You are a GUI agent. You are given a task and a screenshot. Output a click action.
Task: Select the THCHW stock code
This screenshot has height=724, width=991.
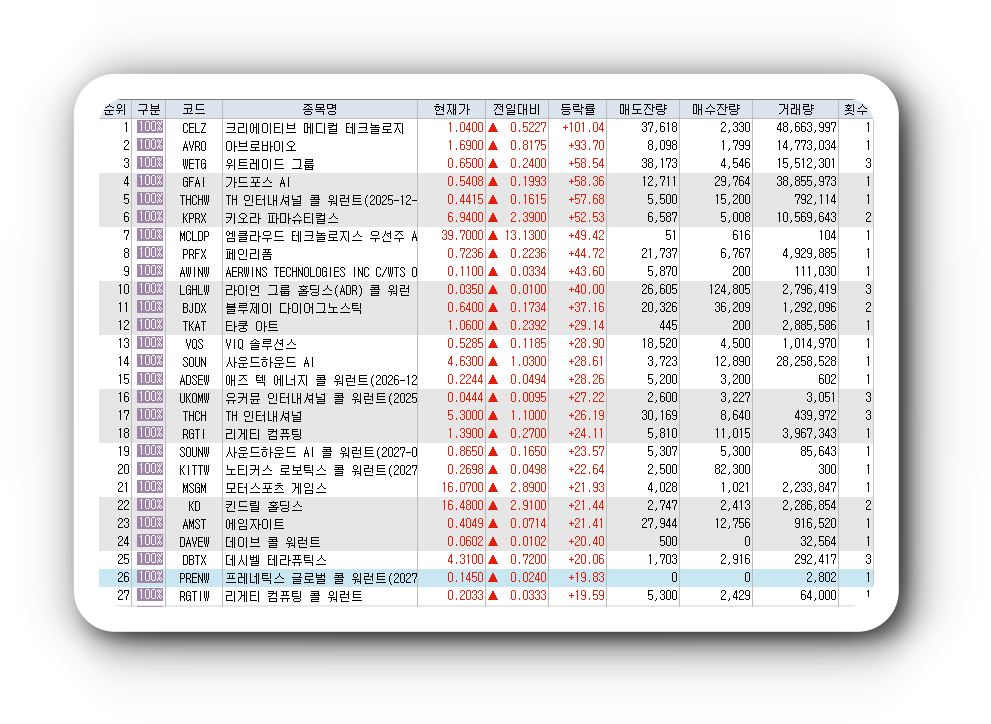coord(194,200)
